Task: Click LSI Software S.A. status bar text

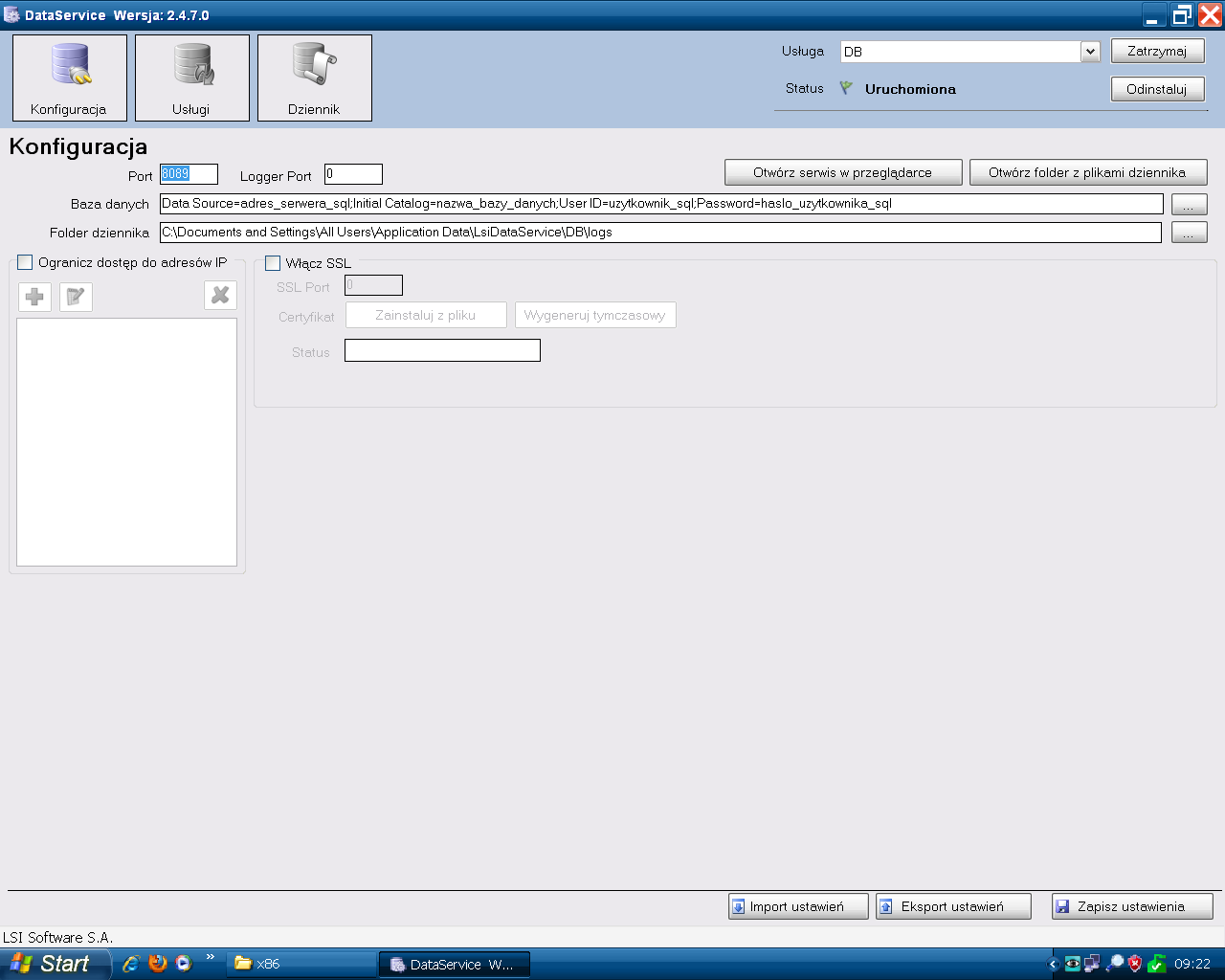Action: coord(57,938)
